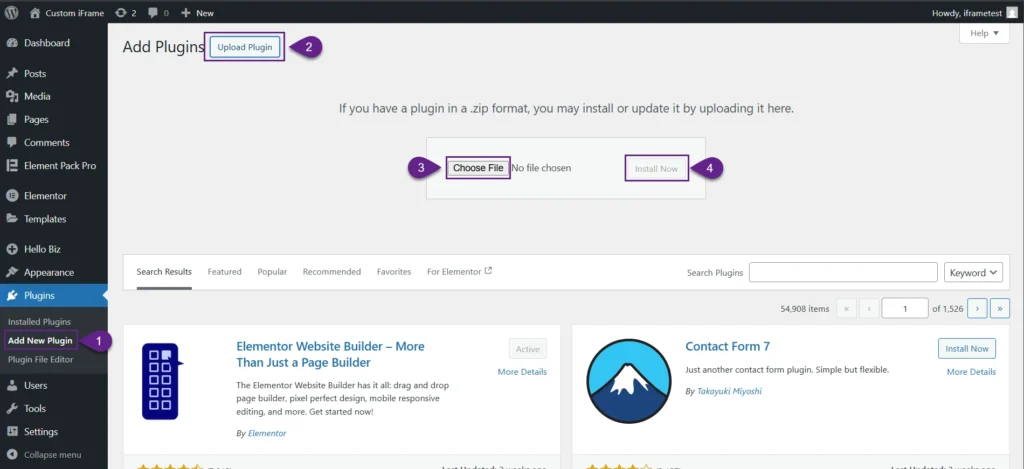The image size is (1024, 469).
Task: Click the Appearance brush icon
Action: click(x=12, y=272)
